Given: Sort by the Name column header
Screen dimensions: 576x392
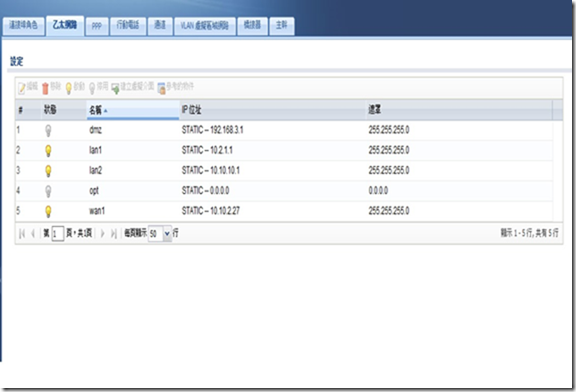Looking at the screenshot, I should (133, 110).
